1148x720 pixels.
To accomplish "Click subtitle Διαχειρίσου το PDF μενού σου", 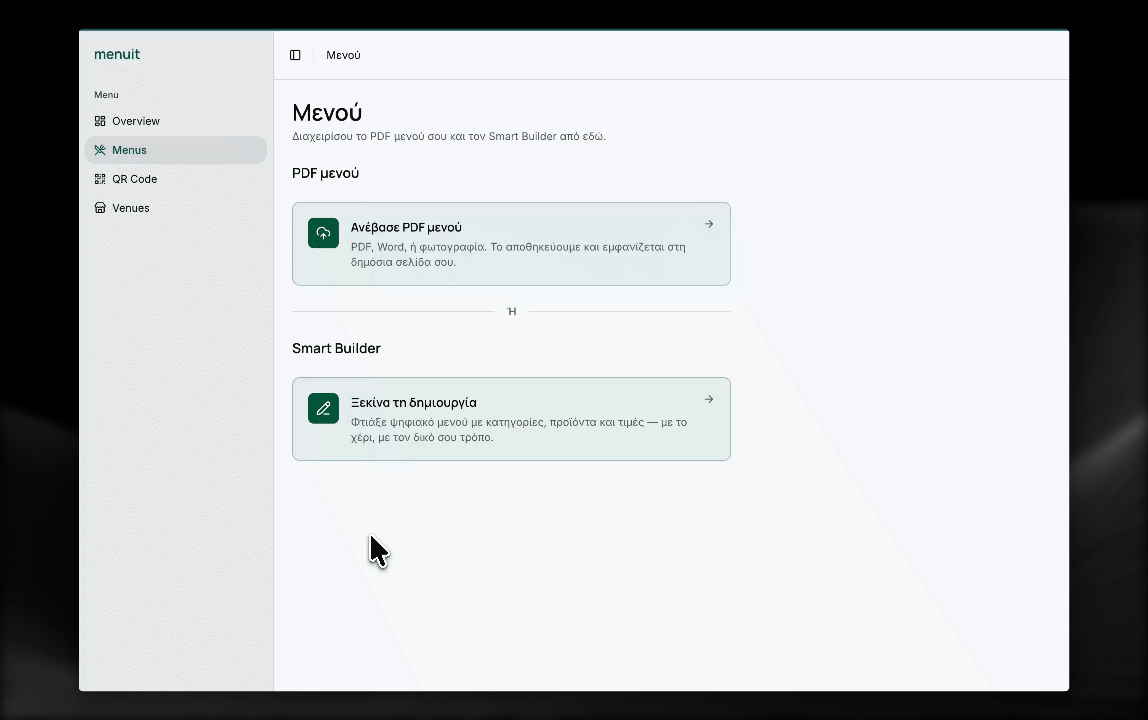I will (449, 136).
